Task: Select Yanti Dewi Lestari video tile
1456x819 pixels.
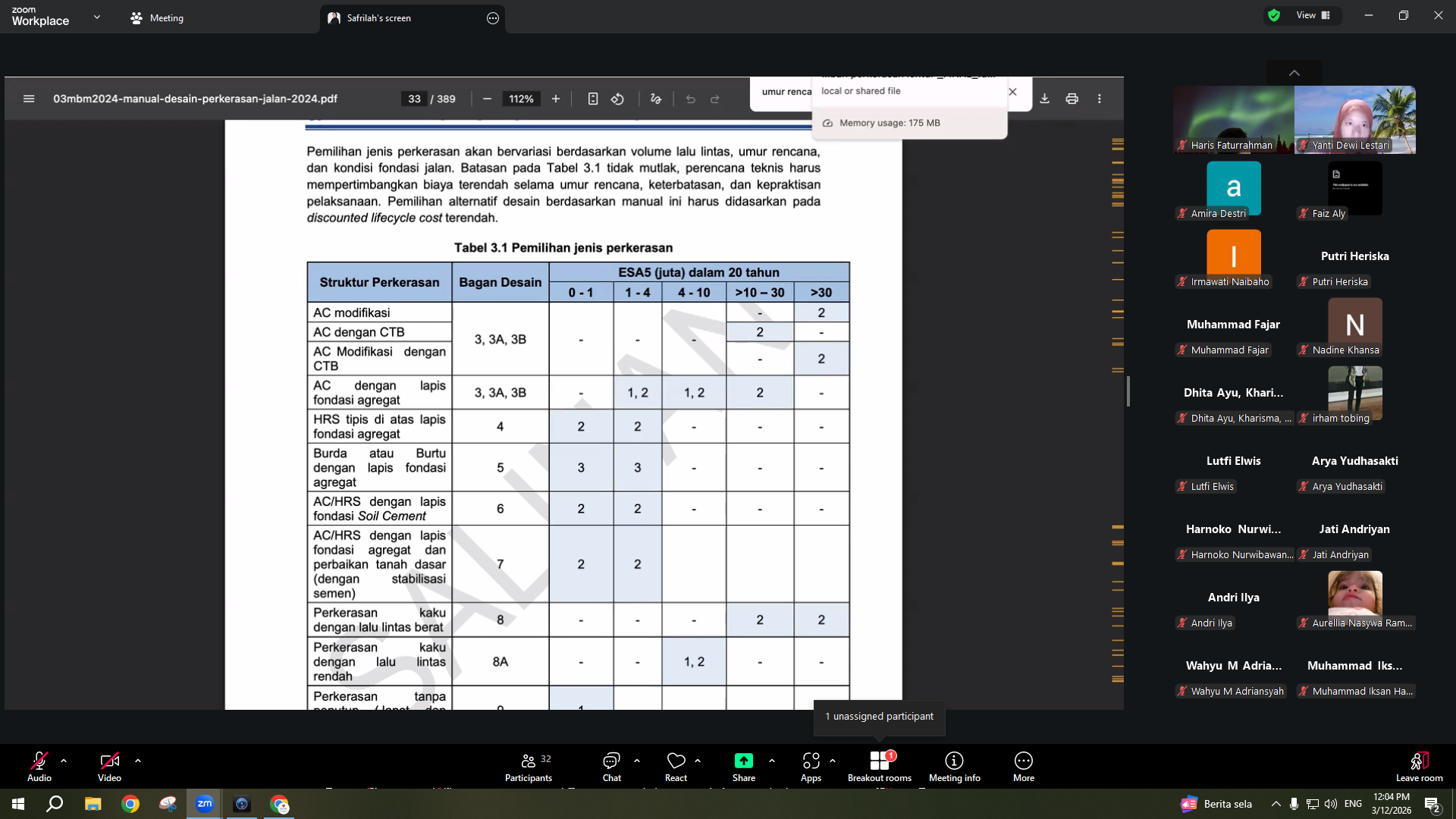Action: pos(1355,120)
